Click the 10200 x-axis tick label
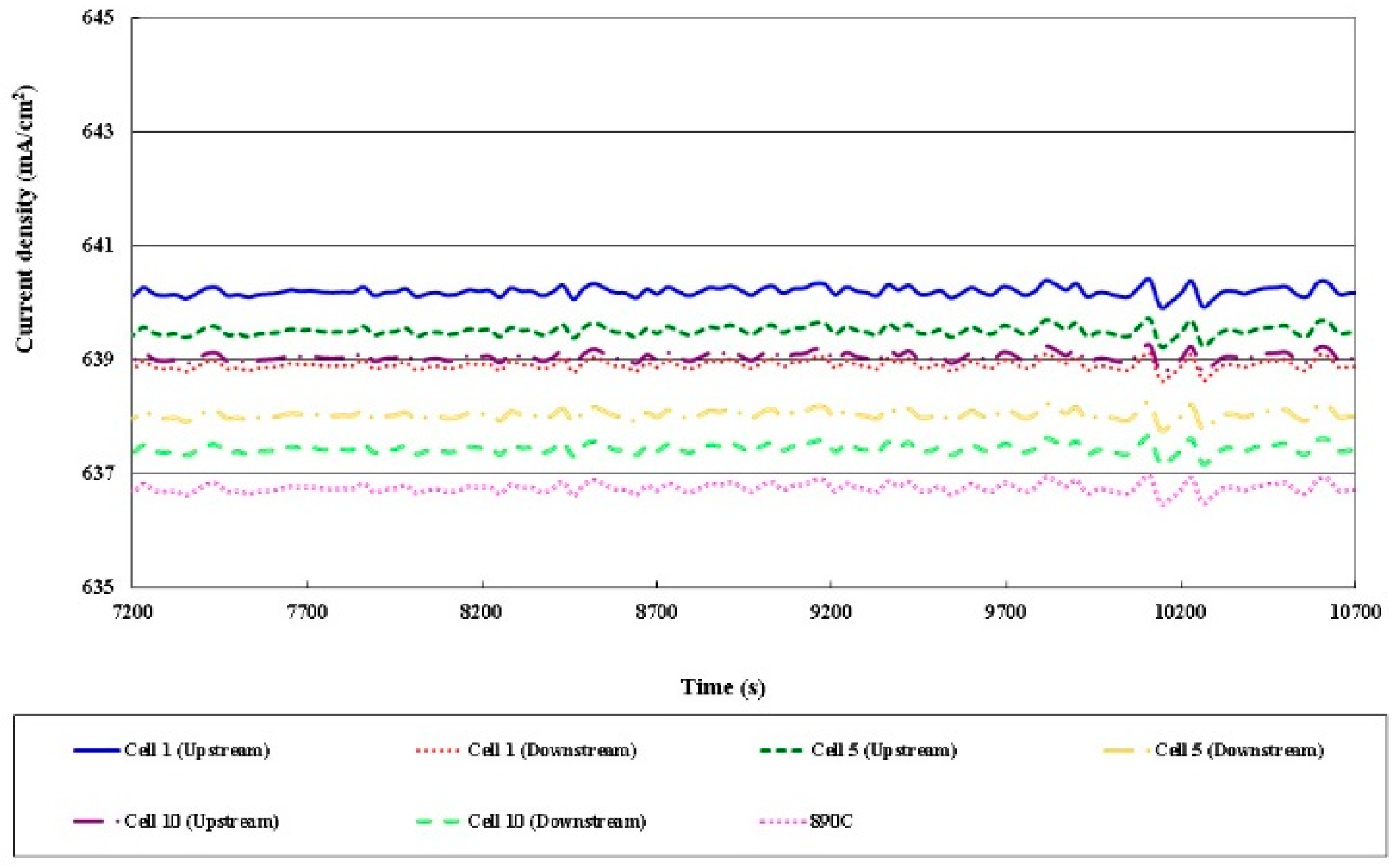 (x=1180, y=612)
